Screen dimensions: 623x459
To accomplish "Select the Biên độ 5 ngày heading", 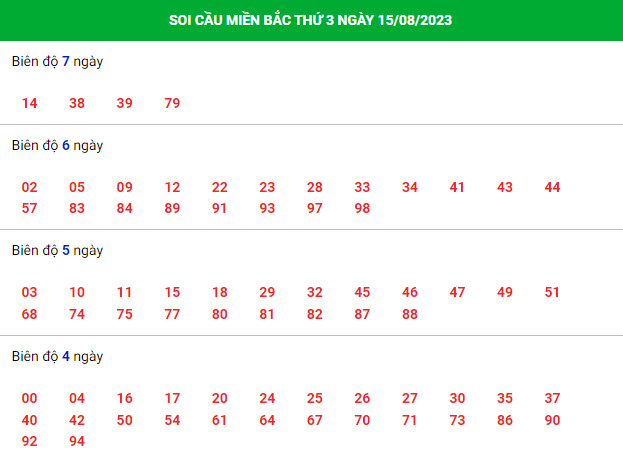I will pyautogui.click(x=57, y=251).
